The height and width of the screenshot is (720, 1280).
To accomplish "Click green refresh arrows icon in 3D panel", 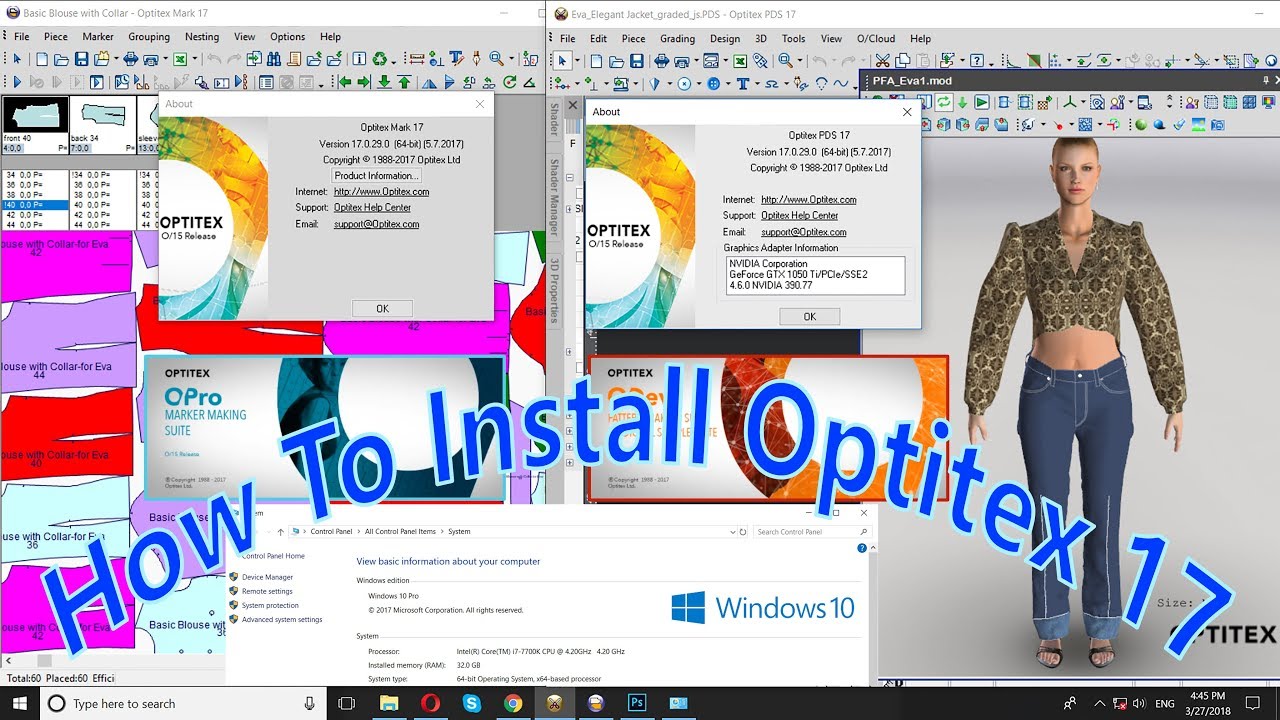I will pos(944,102).
